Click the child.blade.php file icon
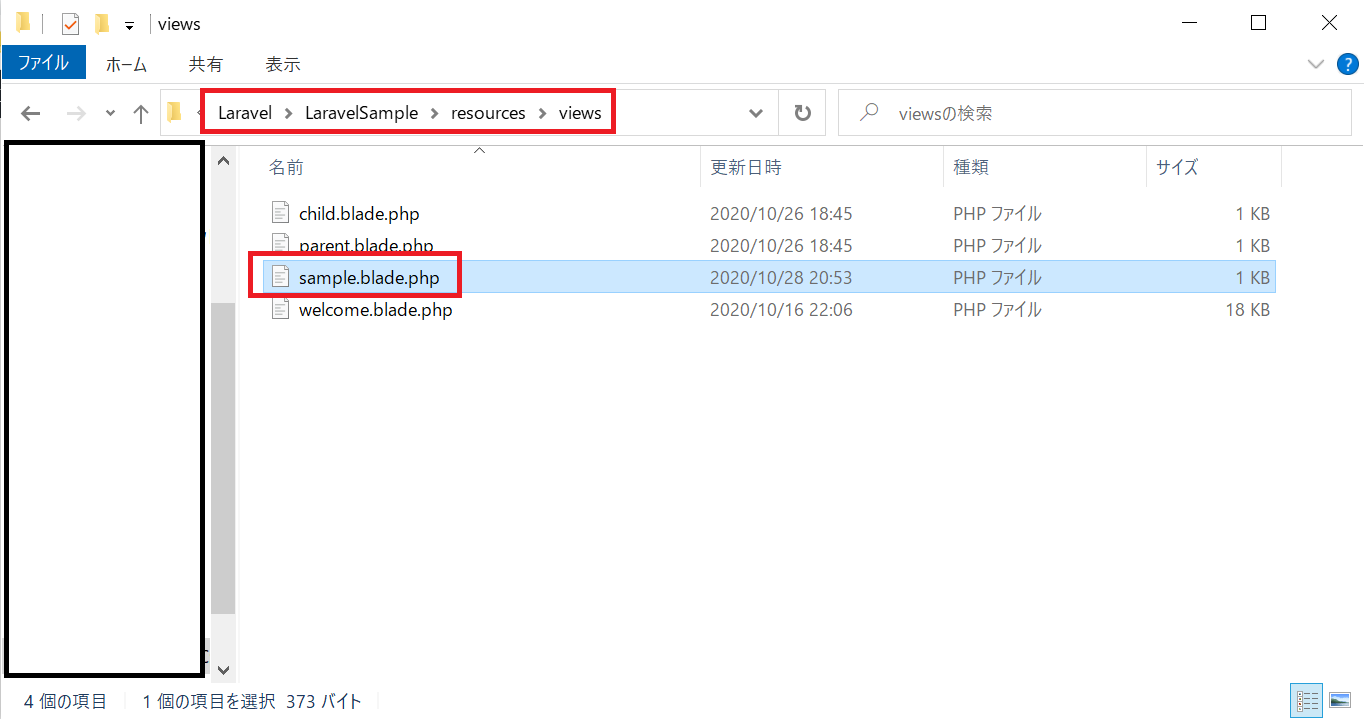The height and width of the screenshot is (719, 1365). pyautogui.click(x=280, y=213)
